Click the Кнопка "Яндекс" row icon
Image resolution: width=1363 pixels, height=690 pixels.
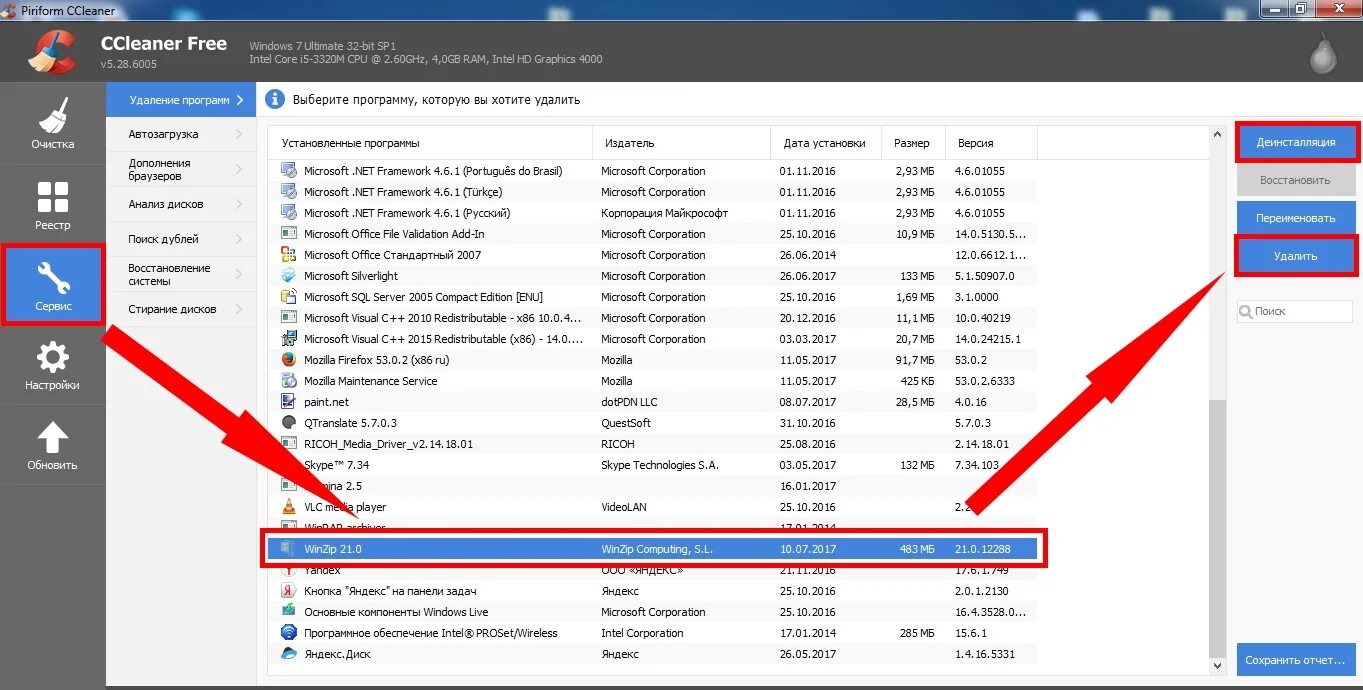point(289,591)
